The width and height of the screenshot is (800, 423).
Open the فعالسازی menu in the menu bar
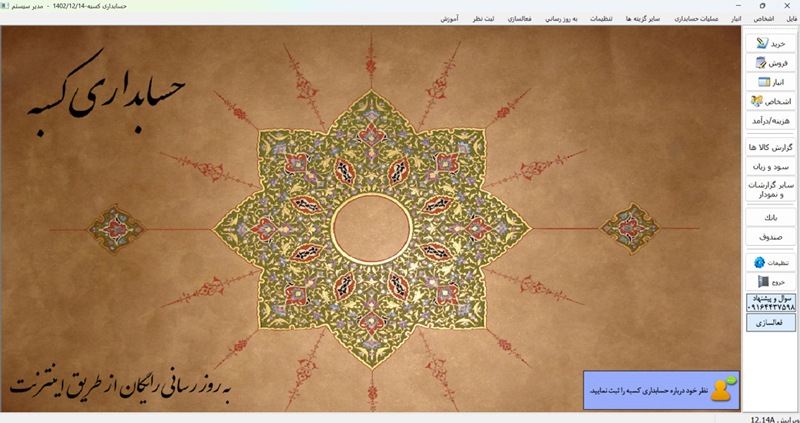tap(520, 19)
